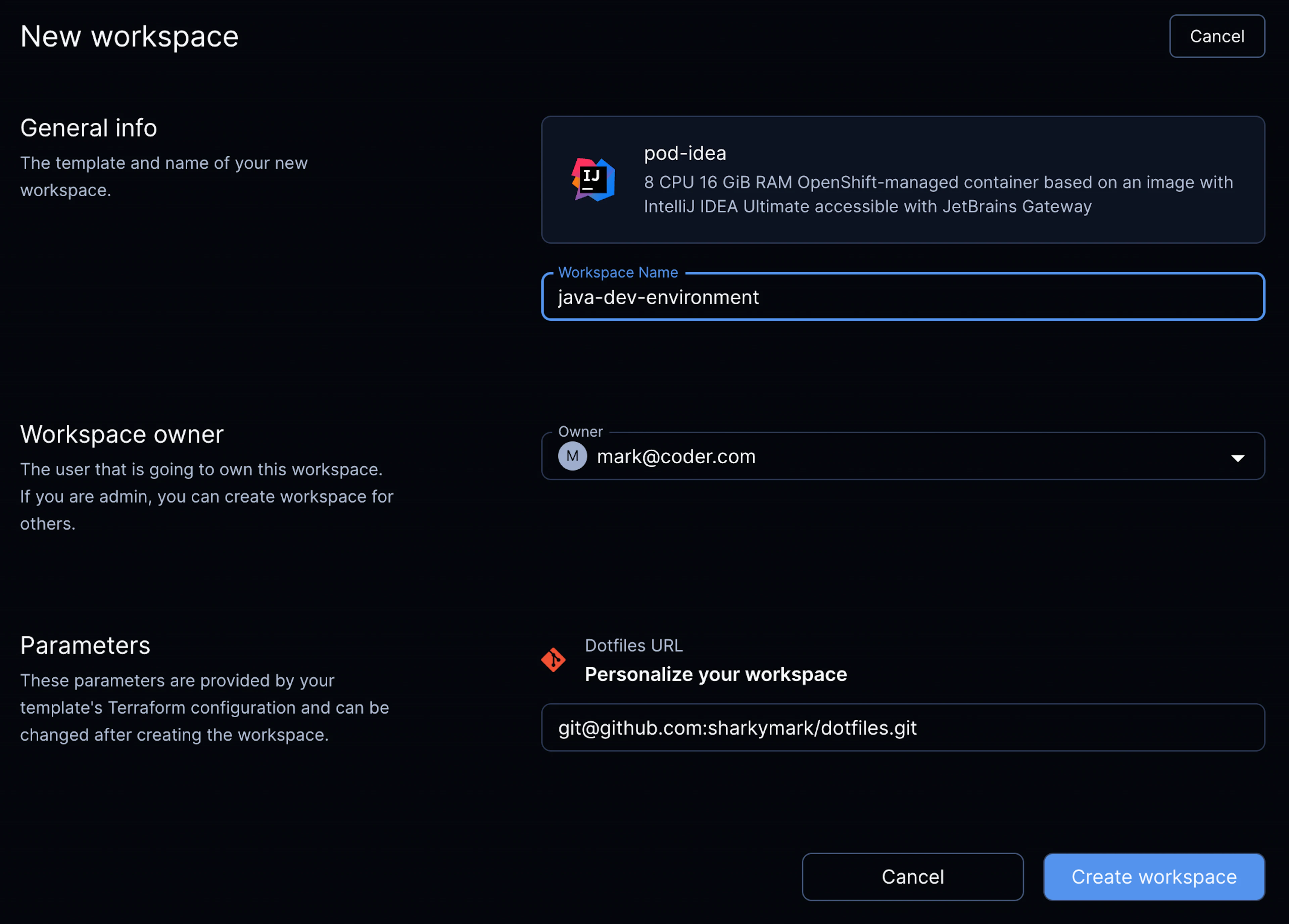Click the dropdown arrow in Owner field

coord(1238,458)
